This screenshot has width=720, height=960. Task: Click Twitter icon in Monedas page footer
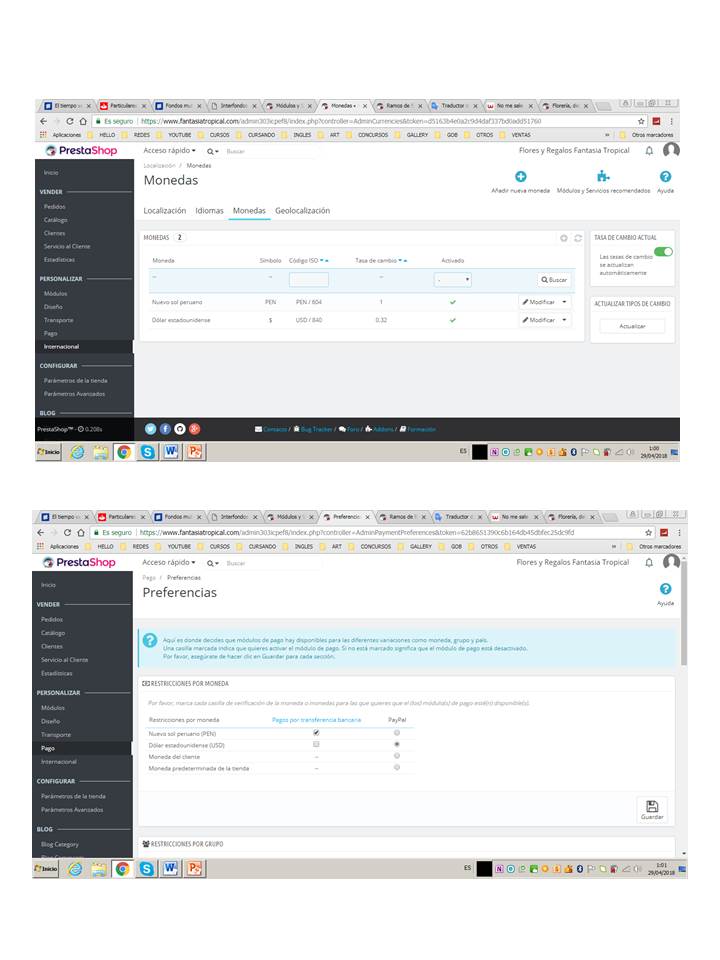(151, 429)
